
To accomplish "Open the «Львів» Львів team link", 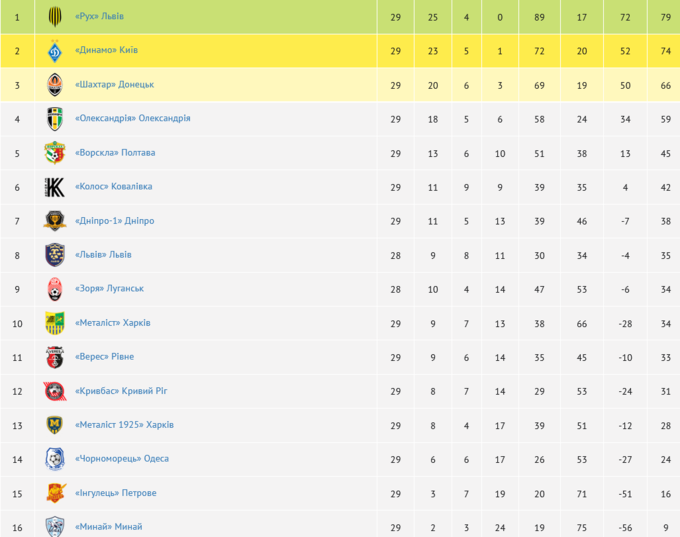I will 103,255.
